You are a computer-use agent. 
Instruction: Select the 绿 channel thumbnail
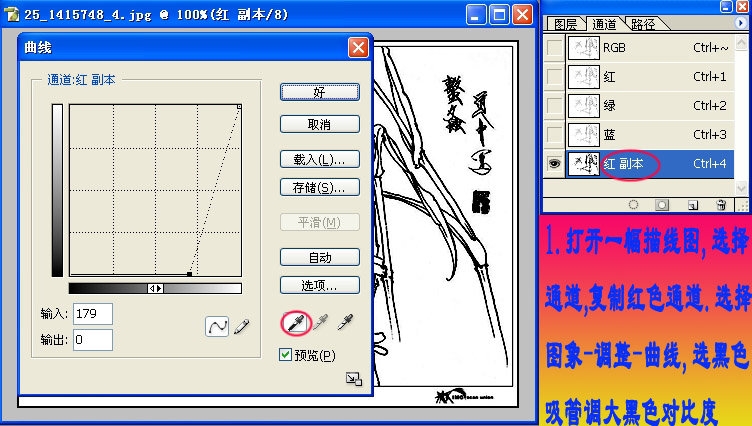coord(584,106)
